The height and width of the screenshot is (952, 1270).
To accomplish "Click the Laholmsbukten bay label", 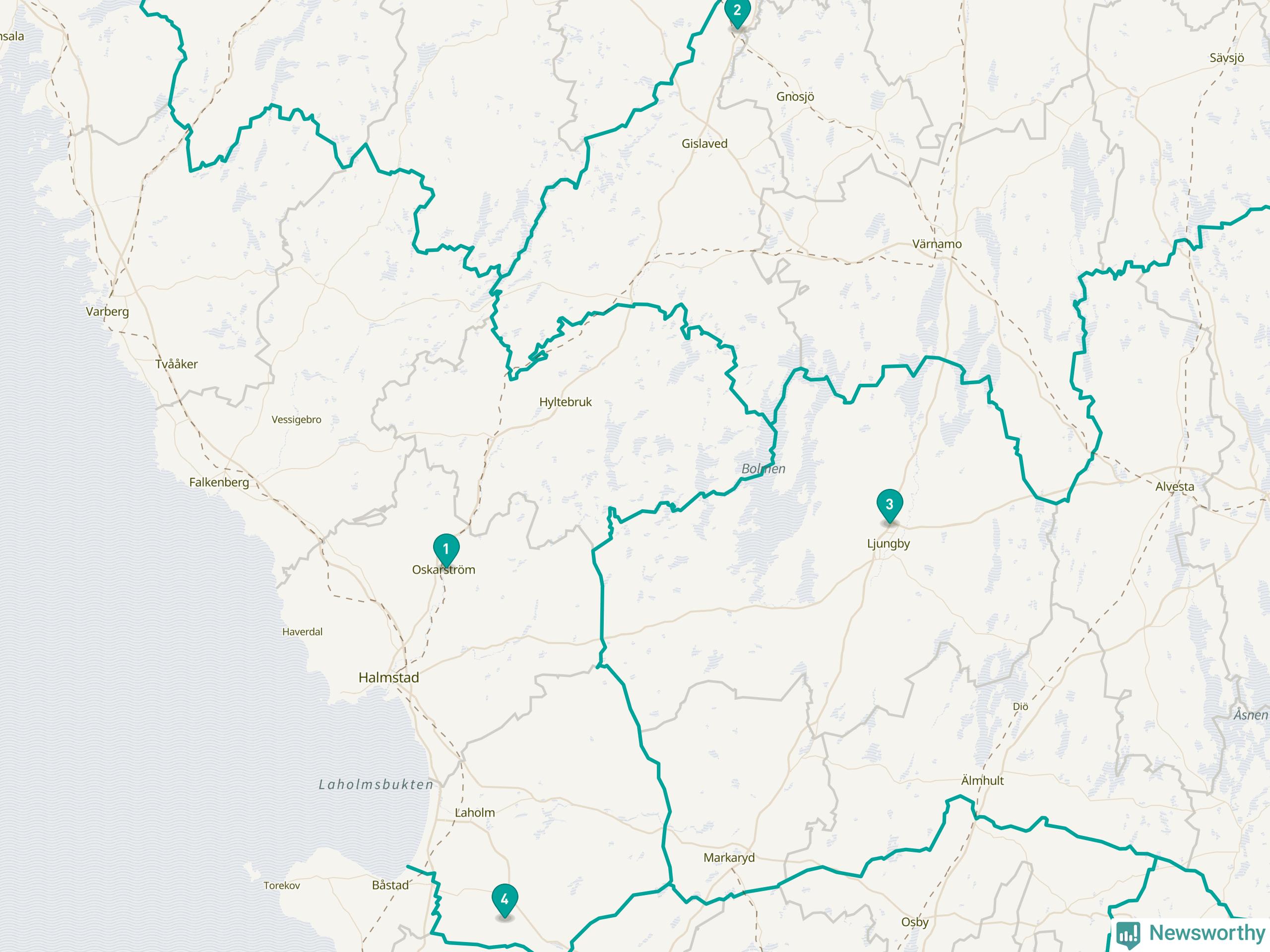I will (377, 784).
